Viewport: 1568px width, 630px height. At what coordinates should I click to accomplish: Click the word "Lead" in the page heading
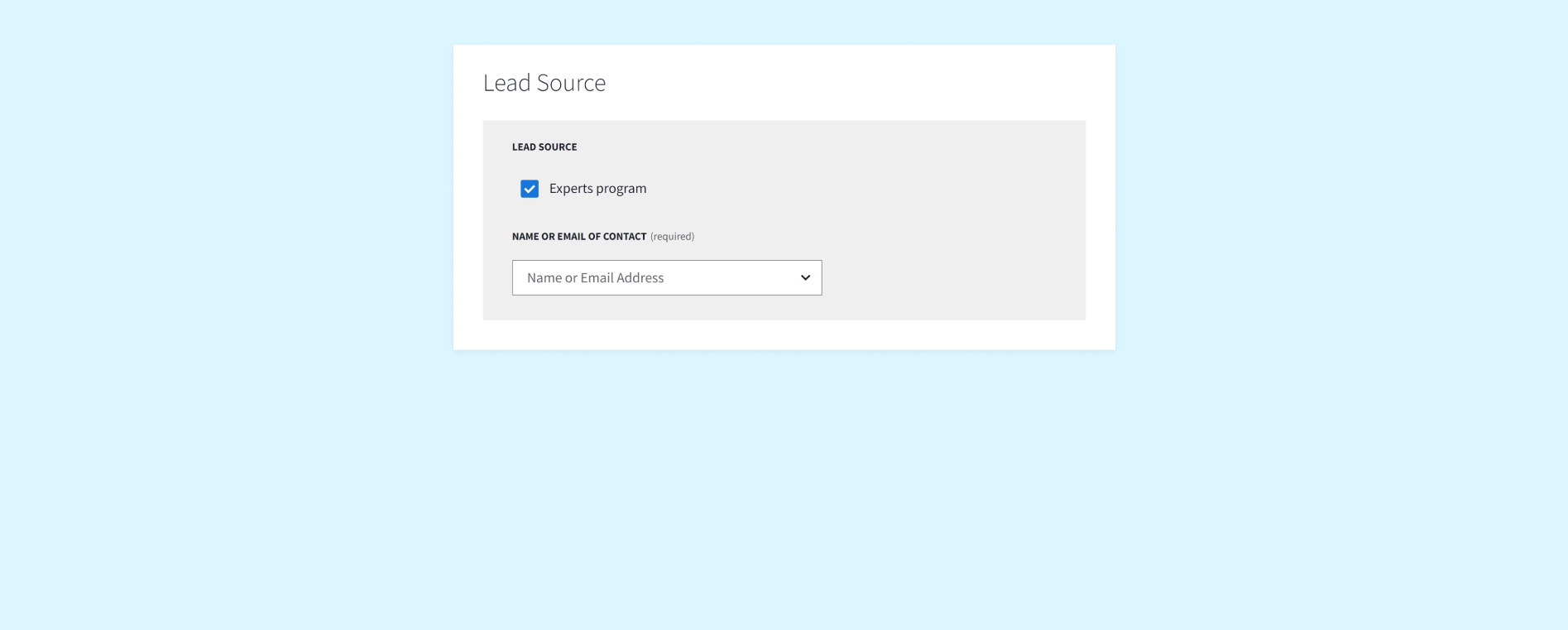tap(506, 83)
